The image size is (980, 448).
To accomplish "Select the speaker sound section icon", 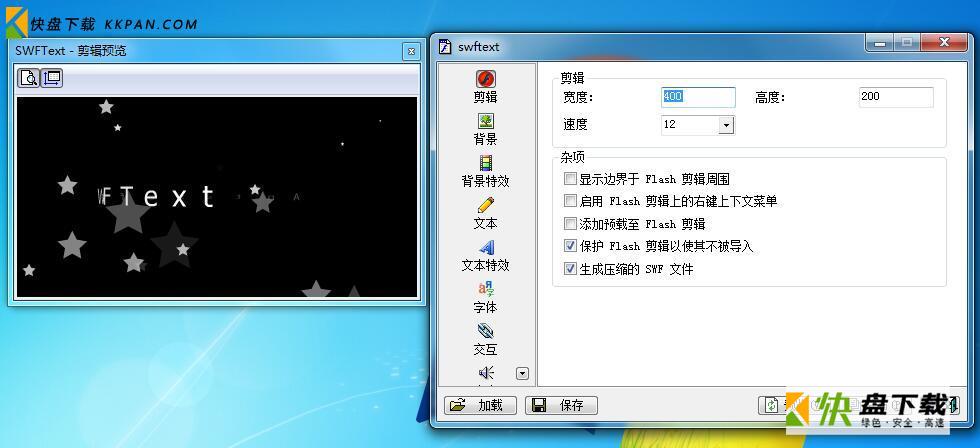I will point(486,373).
